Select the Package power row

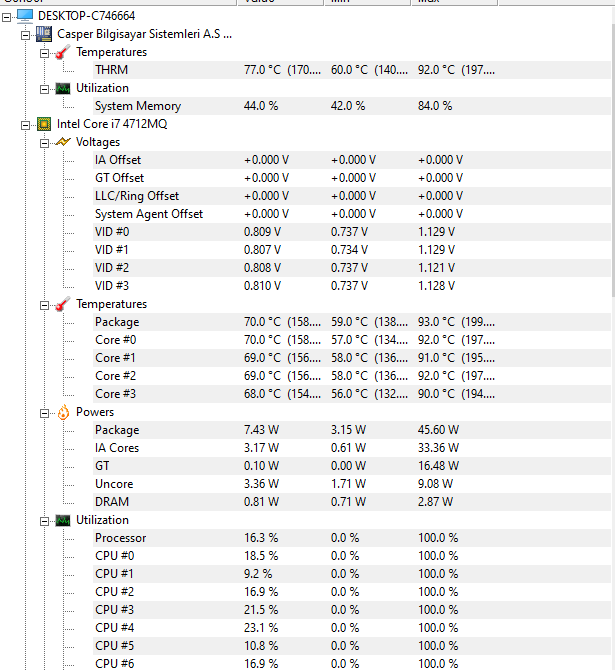coord(117,430)
